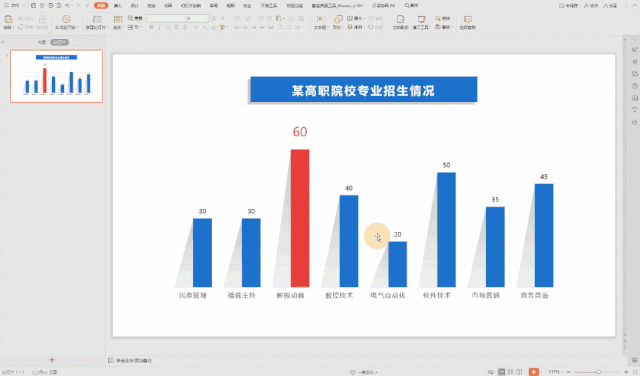Decrease font size with the smaller A icon
The width and height of the screenshot is (640, 376).
(x=223, y=19)
